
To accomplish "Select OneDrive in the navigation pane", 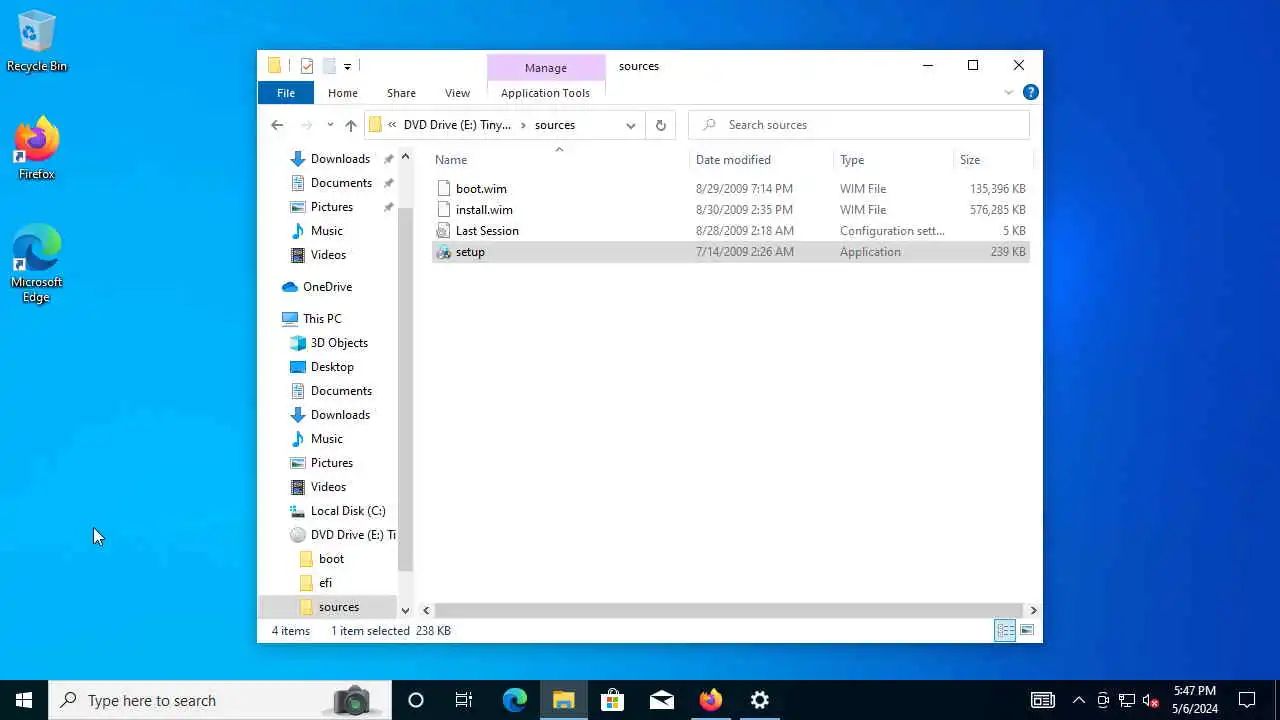I will [327, 287].
